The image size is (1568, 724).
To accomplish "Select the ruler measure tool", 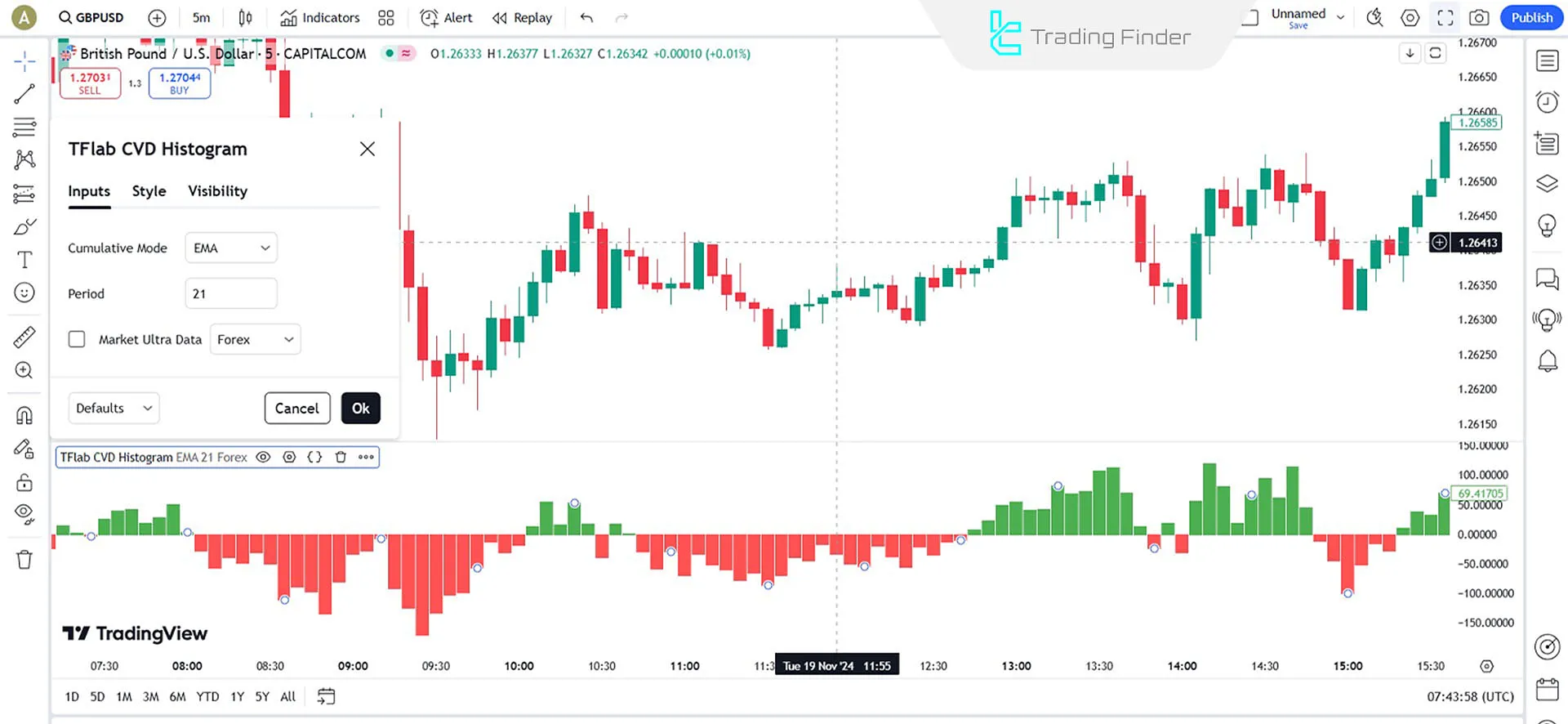I will 24,337.
